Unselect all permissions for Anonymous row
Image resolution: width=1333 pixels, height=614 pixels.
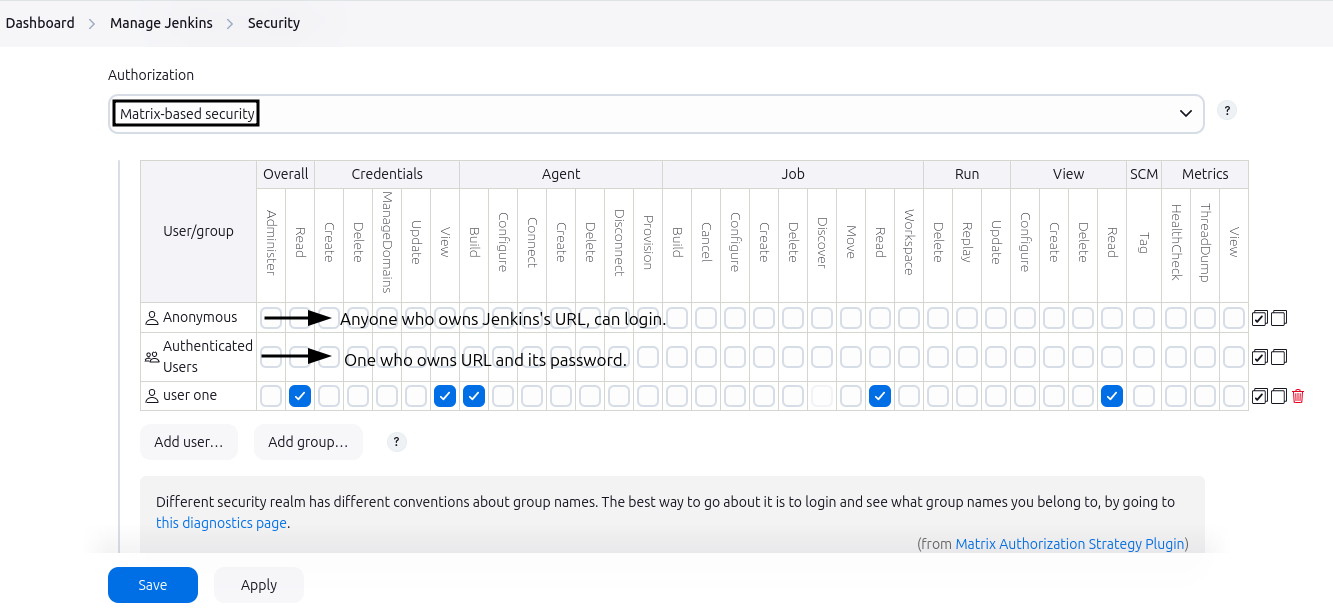[x=1278, y=318]
